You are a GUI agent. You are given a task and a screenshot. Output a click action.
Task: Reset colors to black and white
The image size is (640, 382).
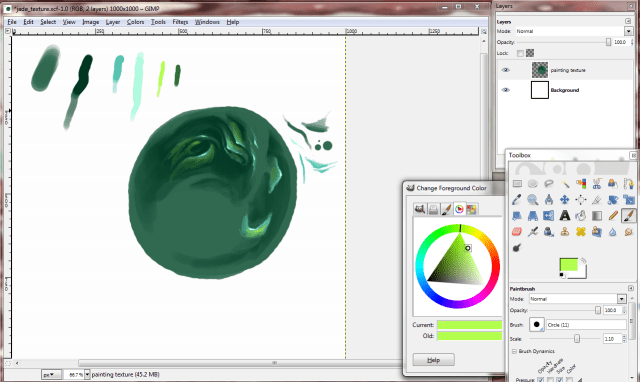pyautogui.click(x=562, y=275)
